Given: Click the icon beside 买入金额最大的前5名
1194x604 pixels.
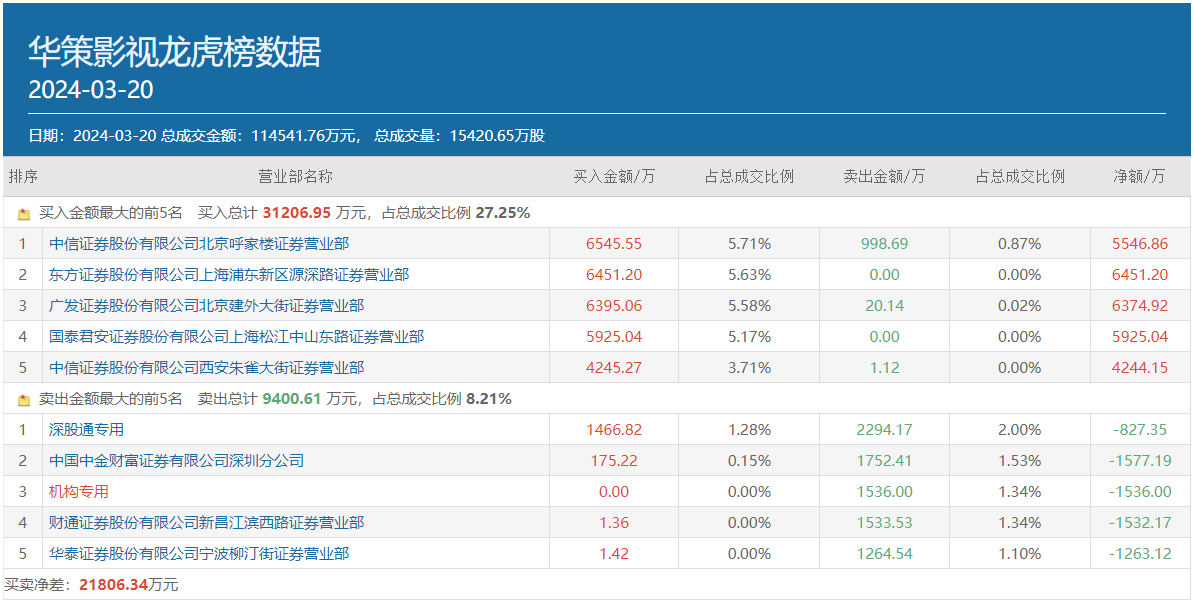Looking at the screenshot, I should tap(24, 213).
